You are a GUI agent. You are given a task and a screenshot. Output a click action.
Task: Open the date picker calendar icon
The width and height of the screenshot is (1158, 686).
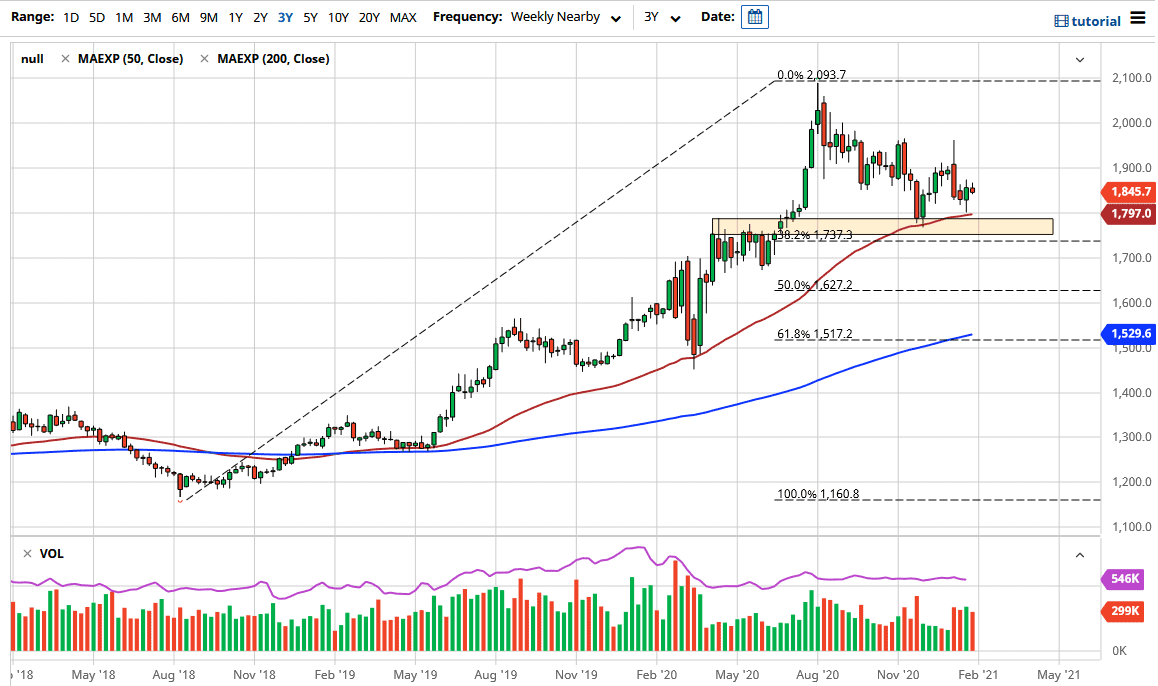754,17
